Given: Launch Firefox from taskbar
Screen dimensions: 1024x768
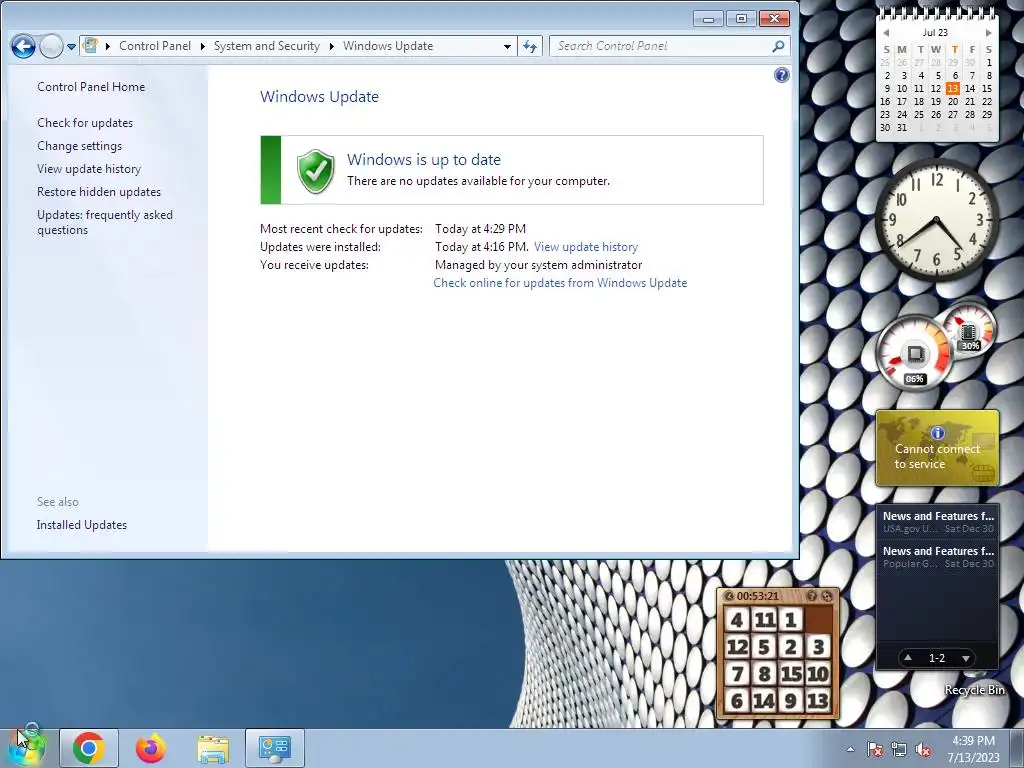Looking at the screenshot, I should [x=151, y=748].
